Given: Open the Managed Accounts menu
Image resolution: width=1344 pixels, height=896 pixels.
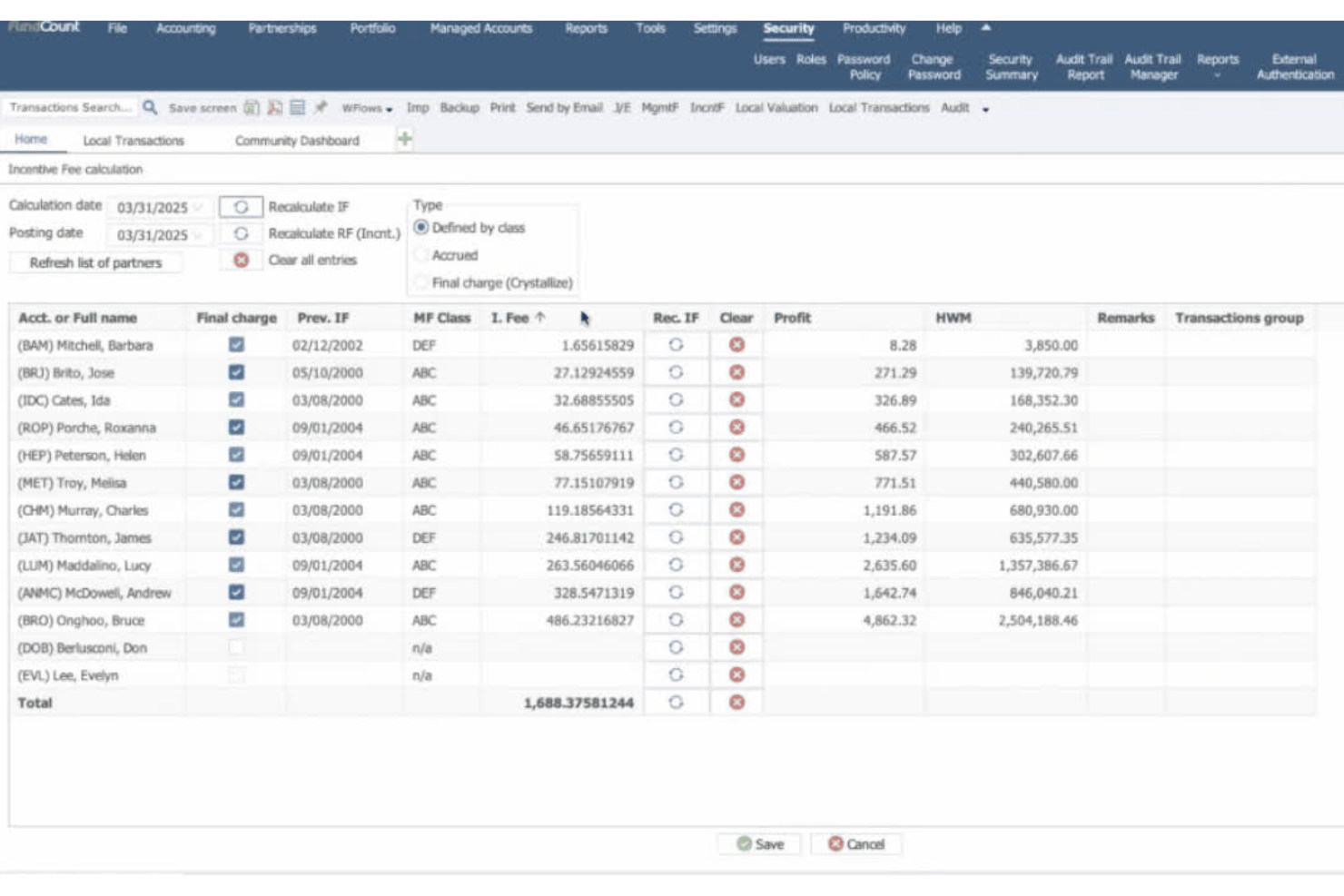Looking at the screenshot, I should 481,28.
